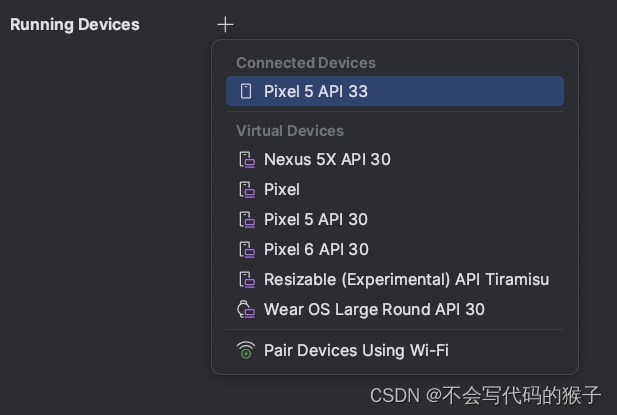Click the virtual device icon beside Pixel
The width and height of the screenshot is (617, 415).
[247, 190]
